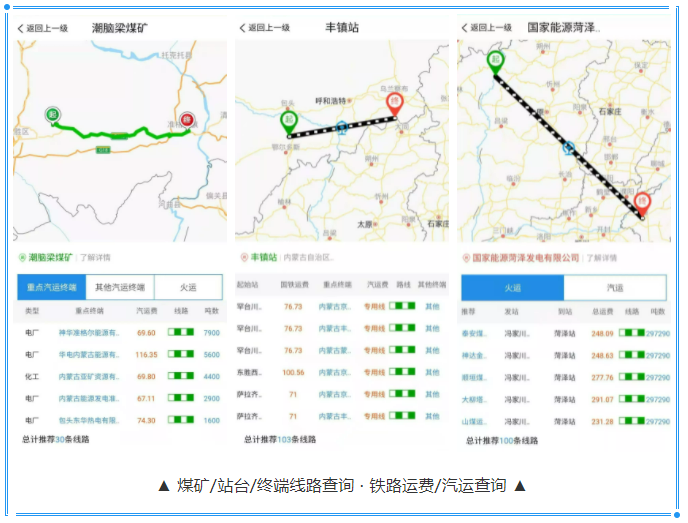Select 火运 tab in coal mine panel
The width and height of the screenshot is (688, 523).
pos(188,287)
